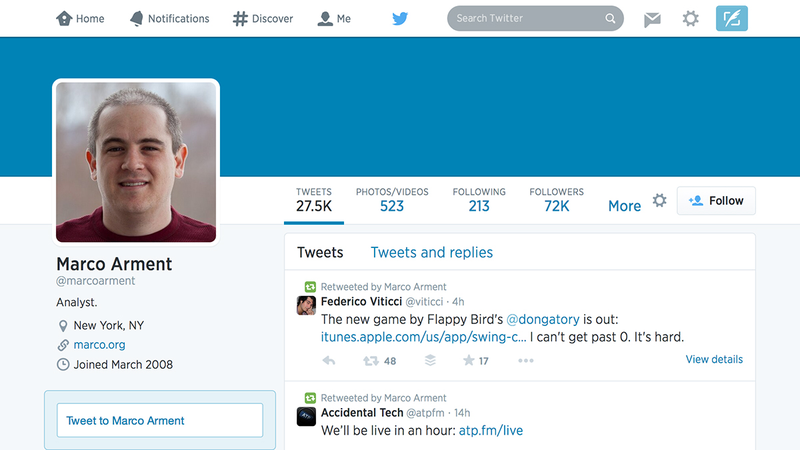Open direct messages envelope icon
The height and width of the screenshot is (450, 800).
coord(652,19)
